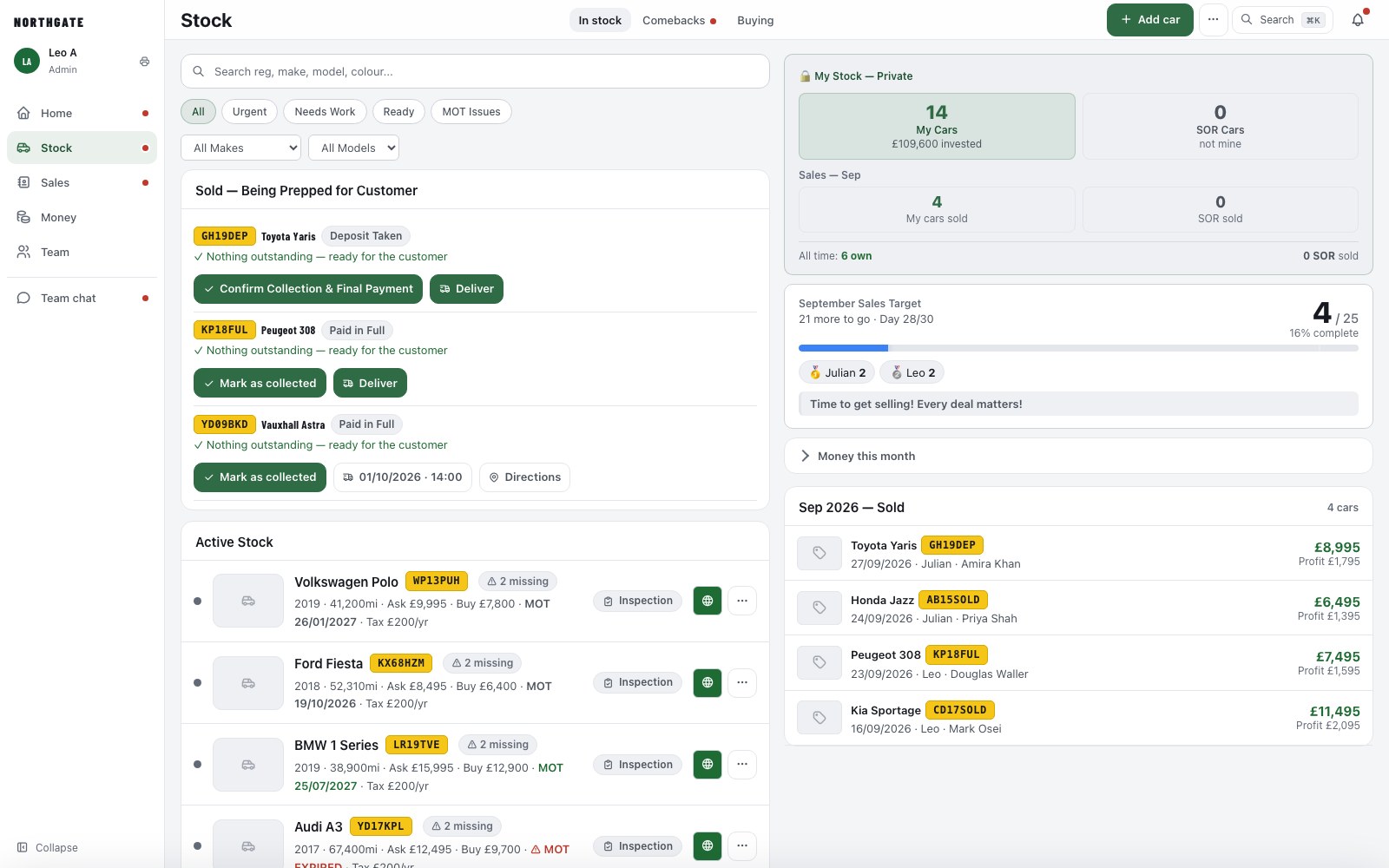Click the globe icon for Volkswagen Polo
The height and width of the screenshot is (868, 1389).
[x=708, y=601]
